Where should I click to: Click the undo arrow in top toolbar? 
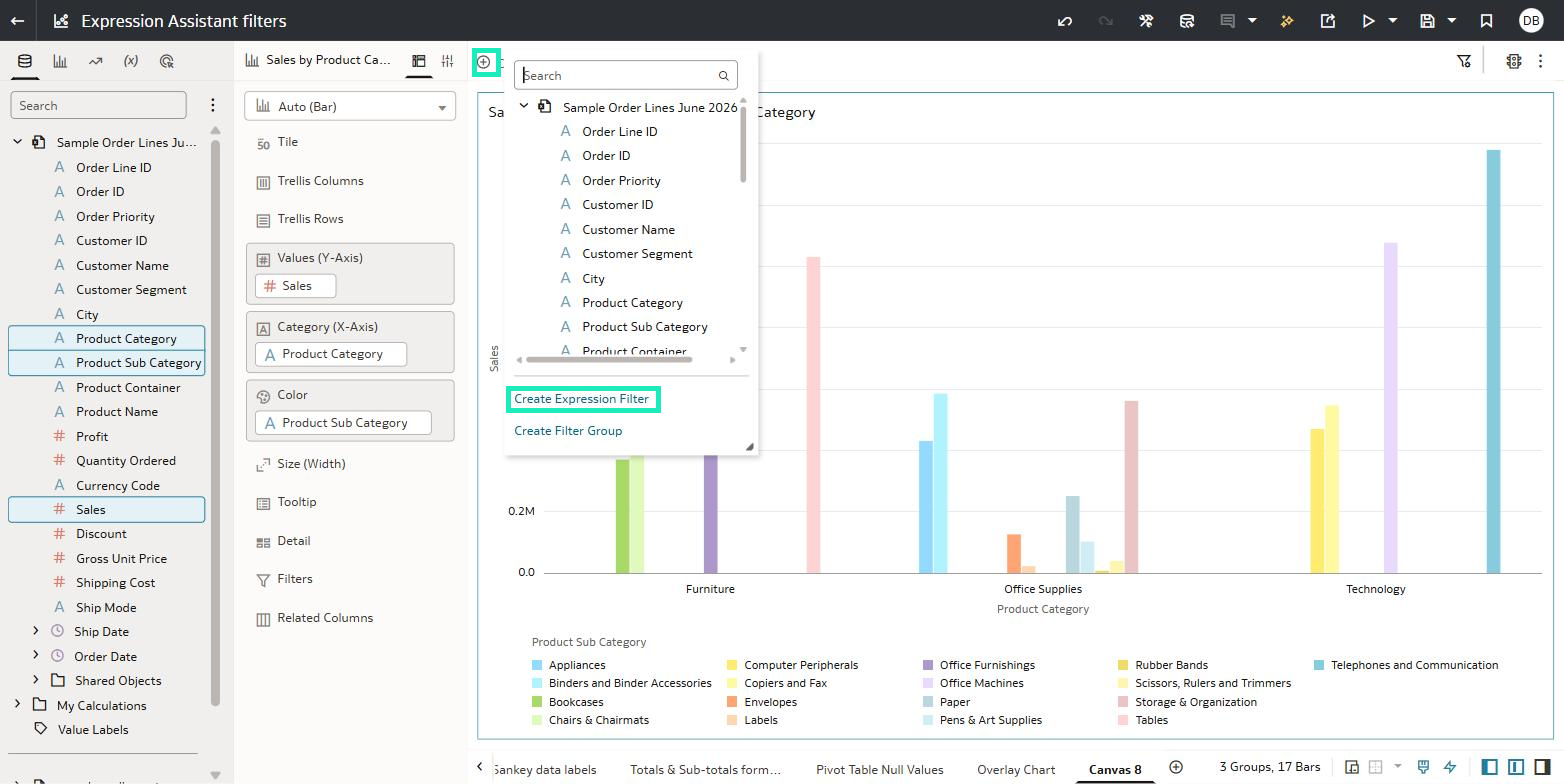(x=1065, y=21)
